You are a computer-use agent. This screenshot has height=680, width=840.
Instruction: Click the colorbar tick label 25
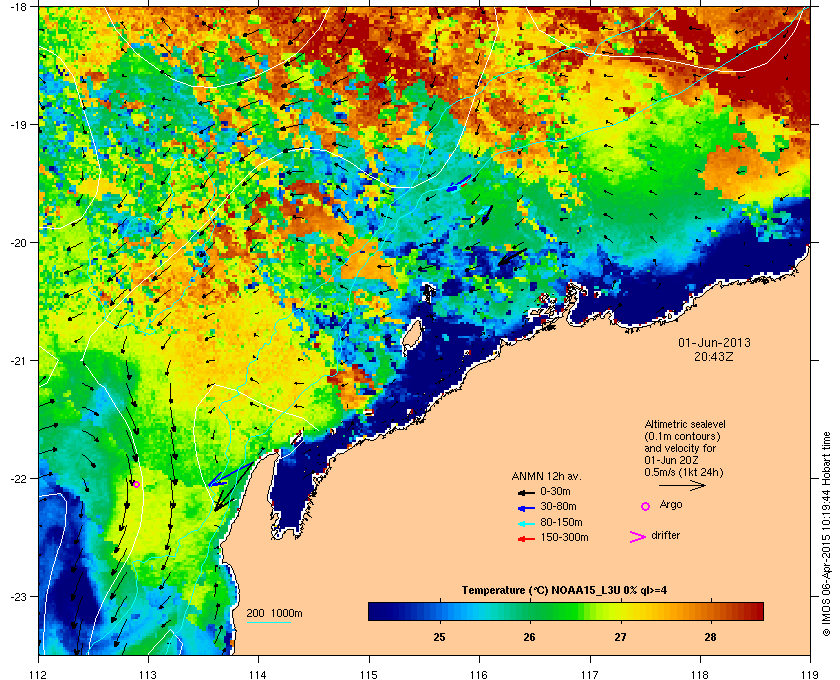tap(439, 637)
